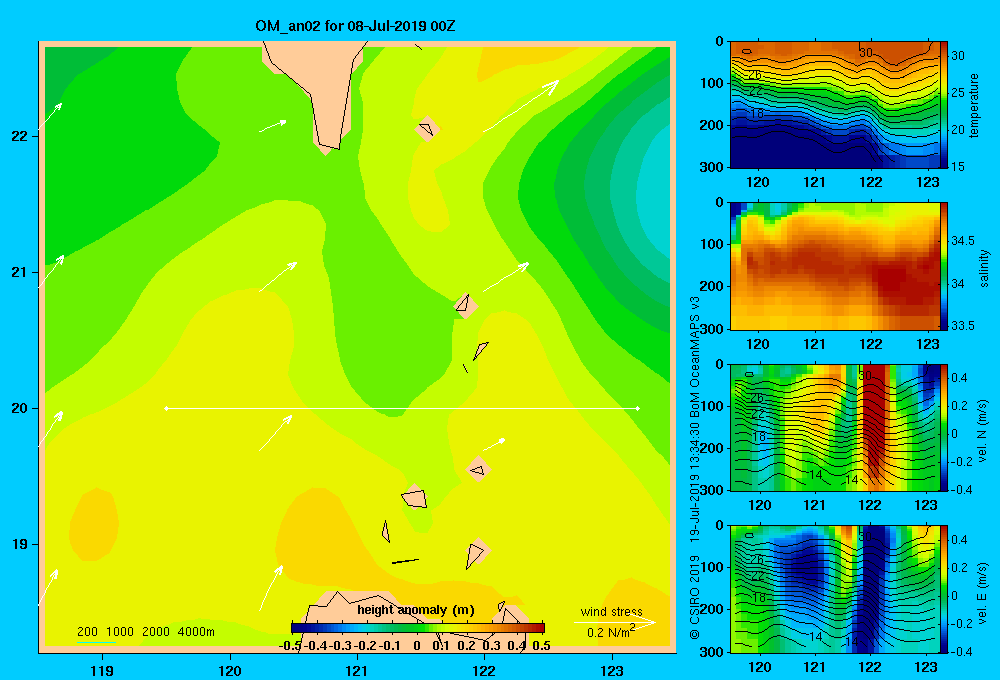This screenshot has height=680, width=1000.
Task: Click the "0.5" tick on height anomaly scale
Action: pyautogui.click(x=541, y=646)
